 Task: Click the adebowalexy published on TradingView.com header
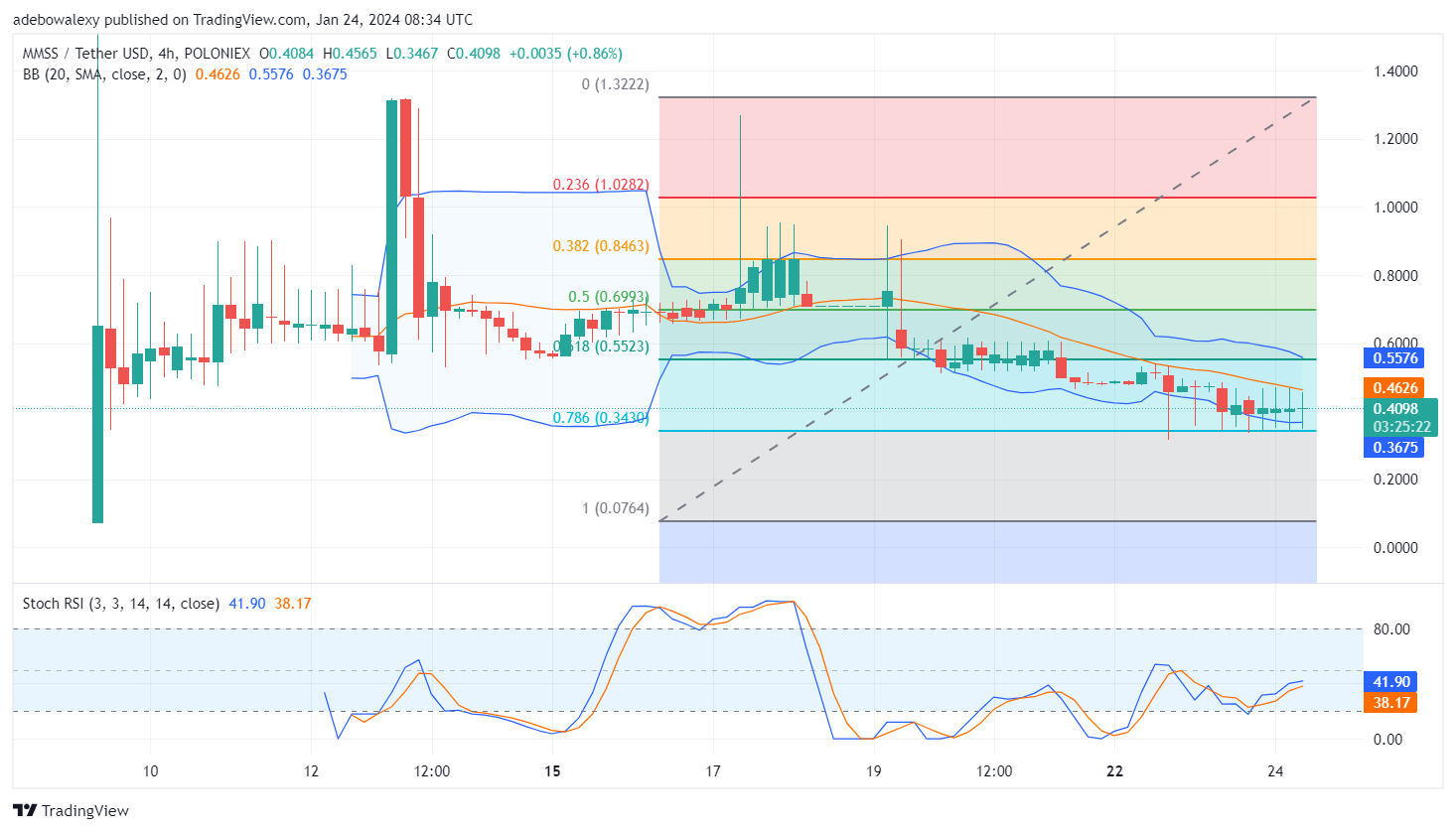242,19
